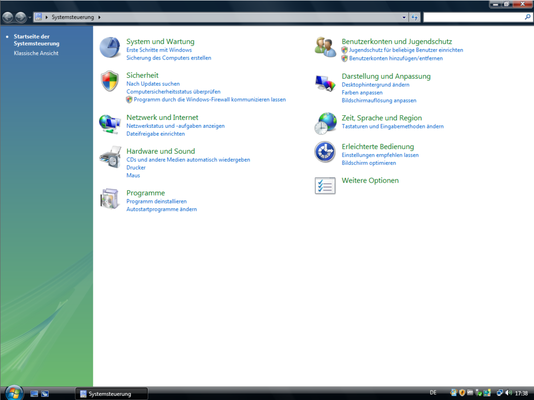Click Desktophintergrund ändern
Image resolution: width=534 pixels, height=400 pixels.
point(375,85)
